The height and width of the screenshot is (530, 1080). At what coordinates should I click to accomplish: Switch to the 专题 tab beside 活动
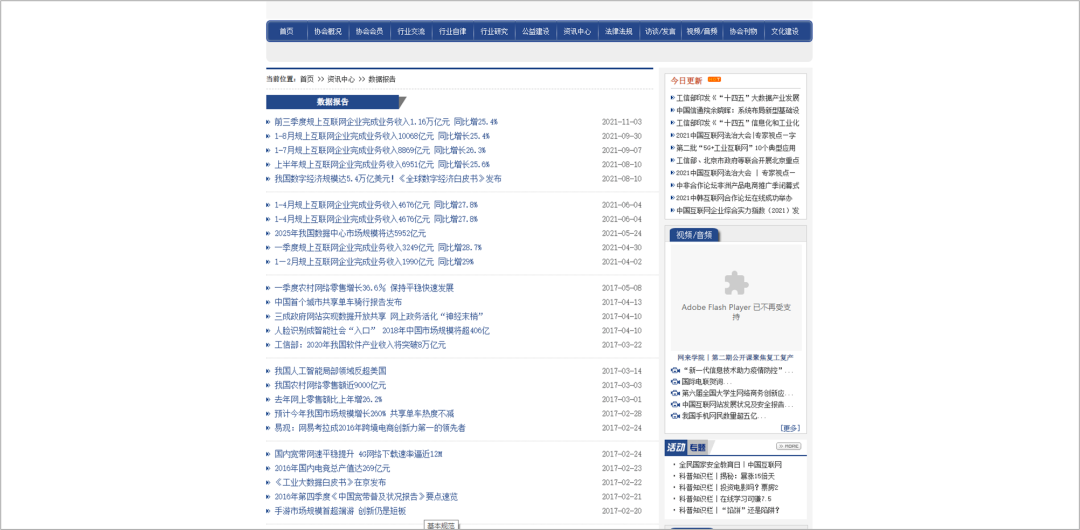click(696, 447)
